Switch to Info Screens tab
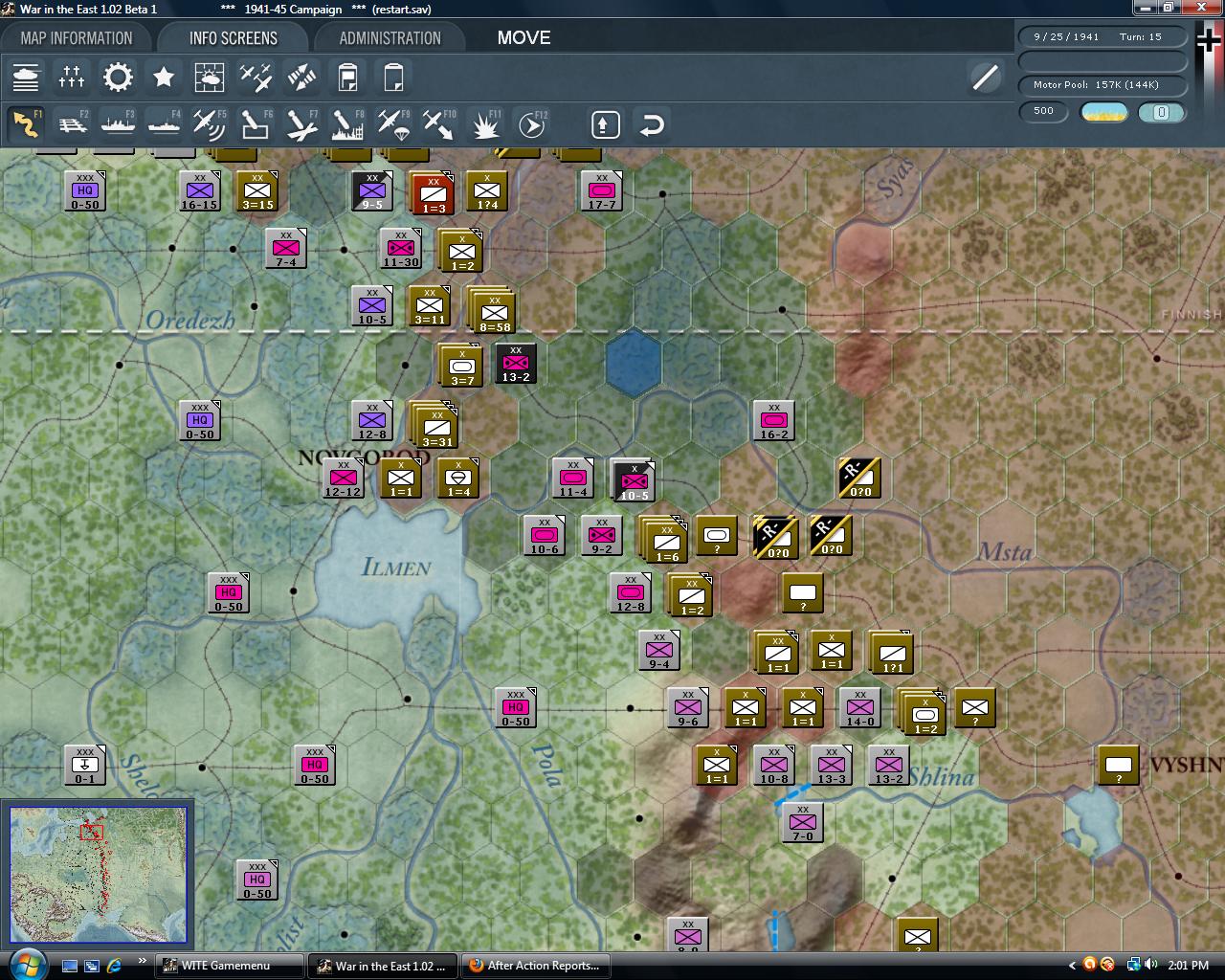The width and height of the screenshot is (1225, 980). tap(234, 38)
